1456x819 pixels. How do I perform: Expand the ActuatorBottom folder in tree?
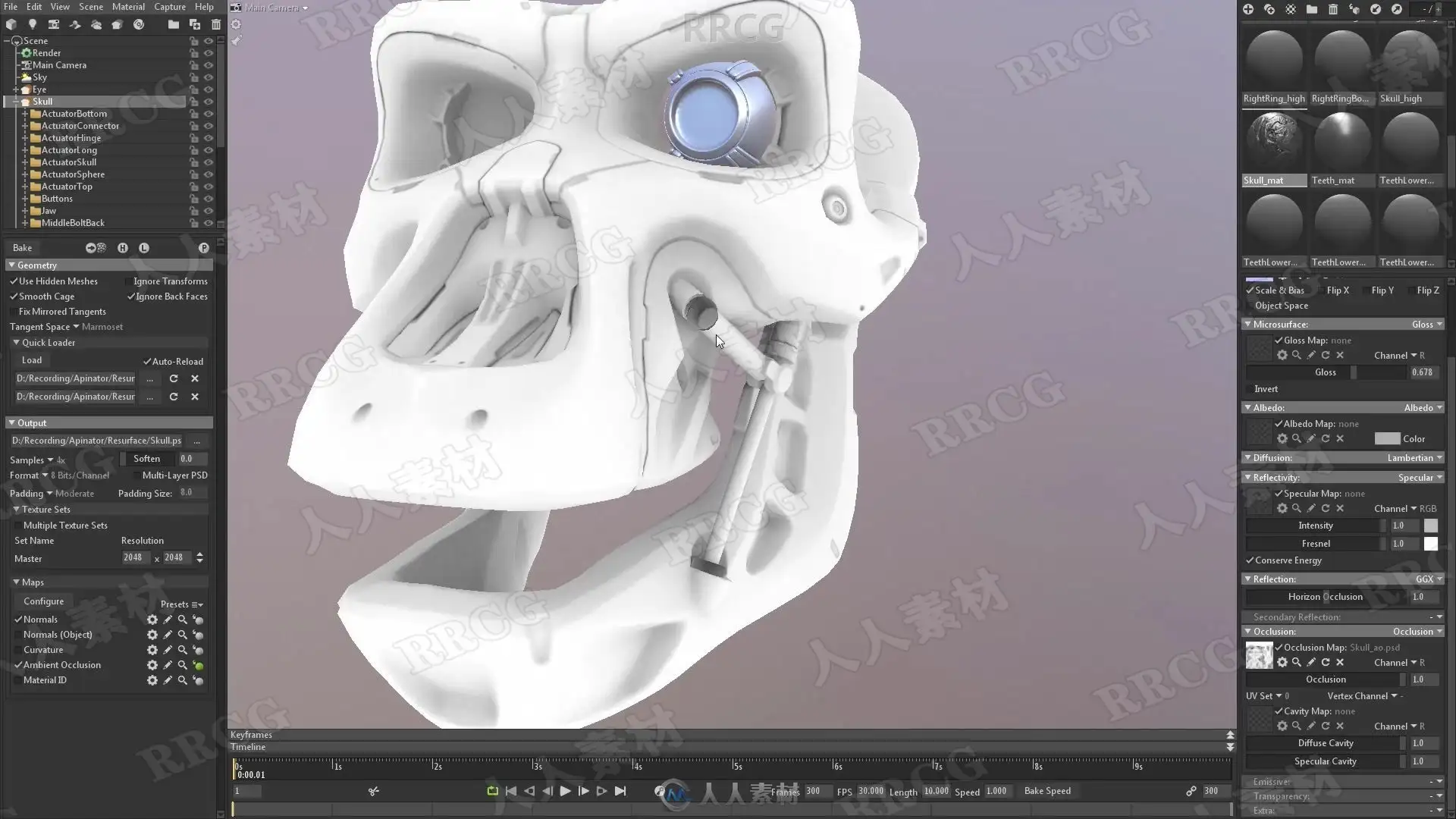25,114
